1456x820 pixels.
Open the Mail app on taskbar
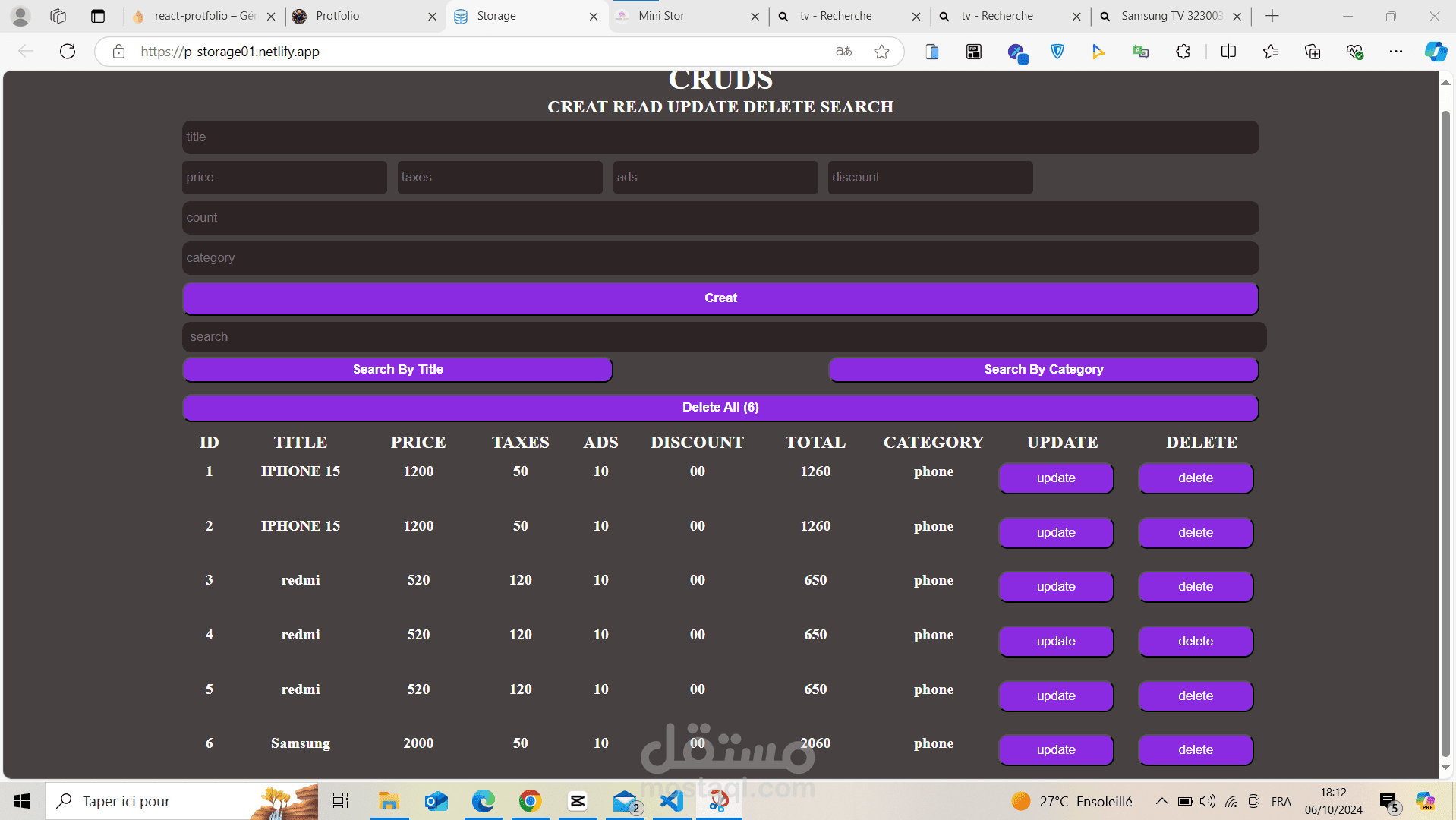point(626,801)
